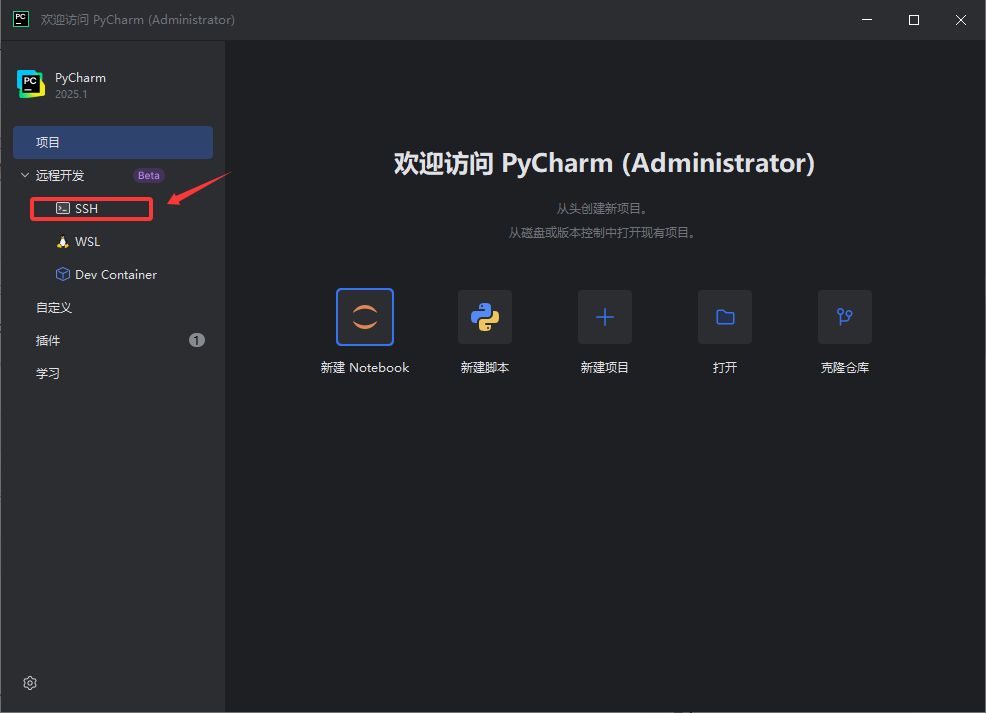Click the WSL penguin icon
Image resolution: width=986 pixels, height=713 pixels.
click(63, 241)
